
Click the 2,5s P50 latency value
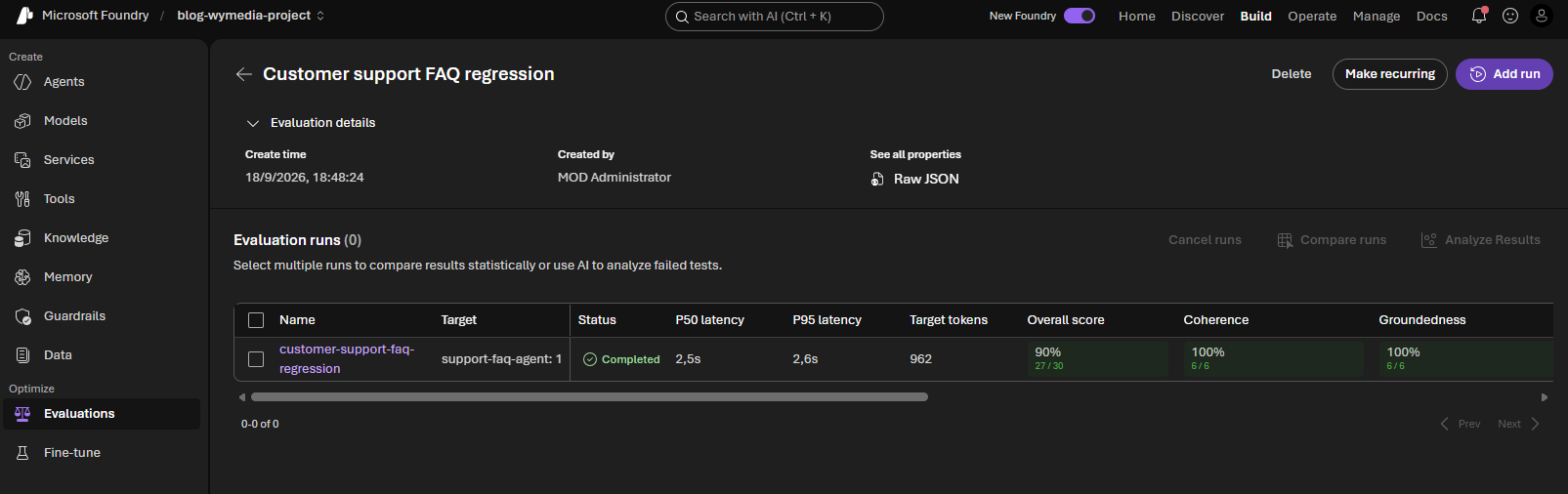click(x=688, y=359)
